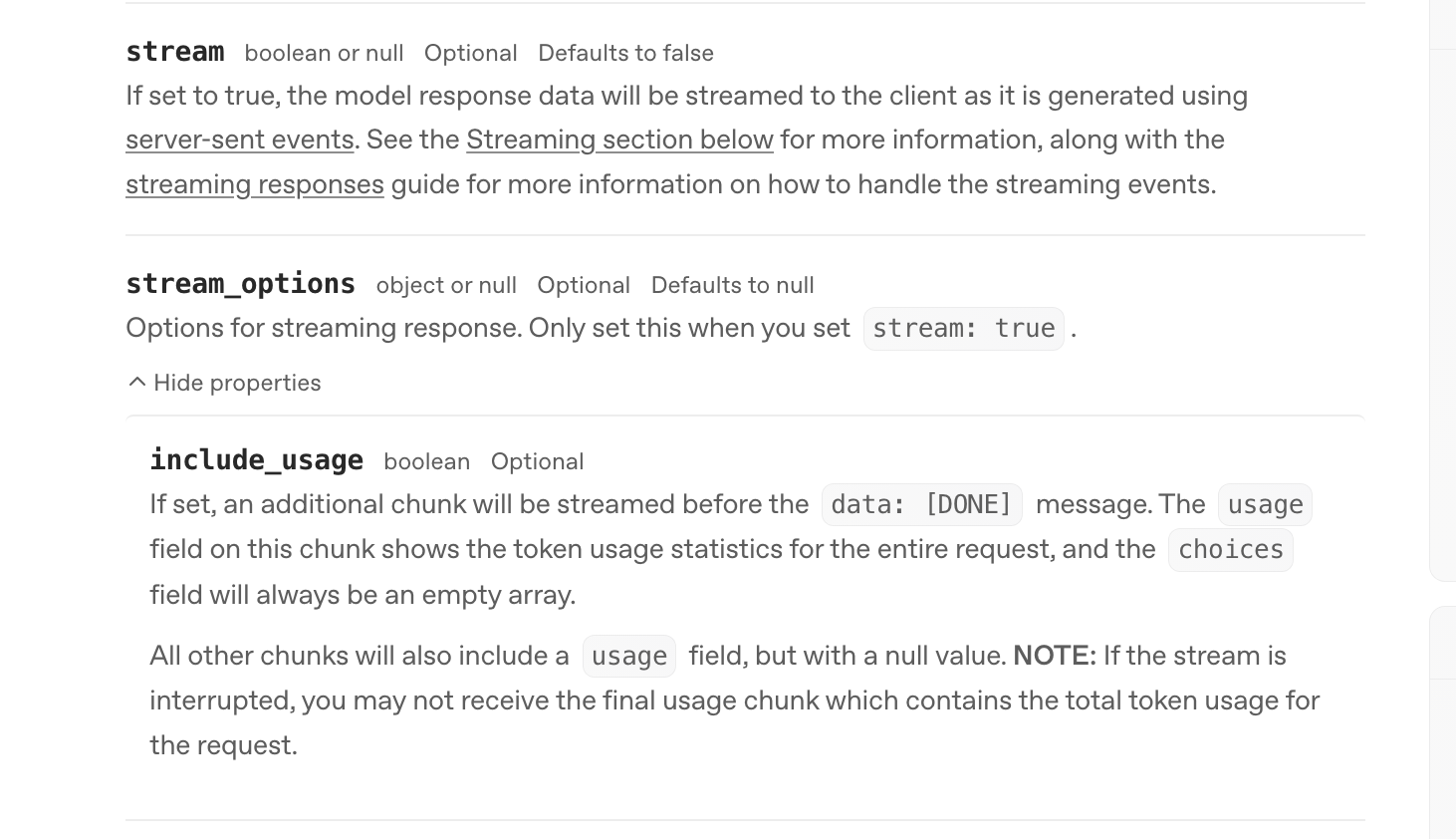This screenshot has height=839, width=1456.
Task: Click the stream_options parameter heading
Action: (x=240, y=284)
